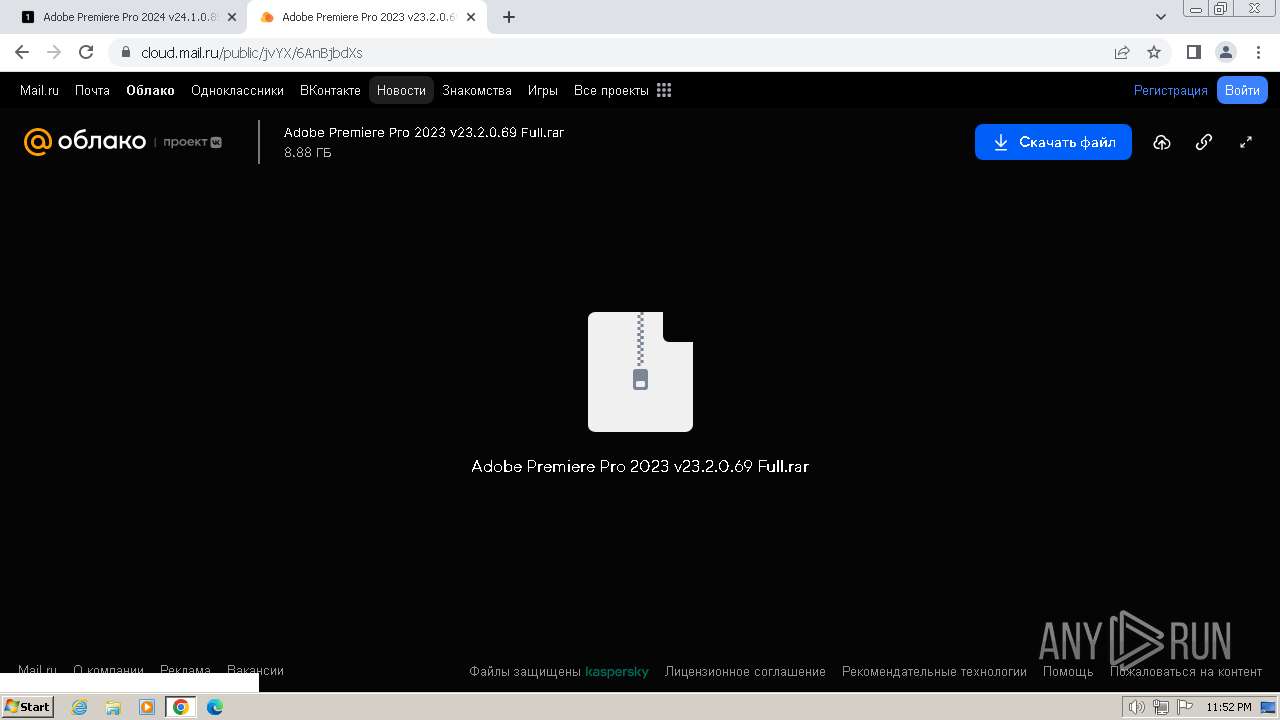Open Одноклассники from the top navigation

pos(237,90)
